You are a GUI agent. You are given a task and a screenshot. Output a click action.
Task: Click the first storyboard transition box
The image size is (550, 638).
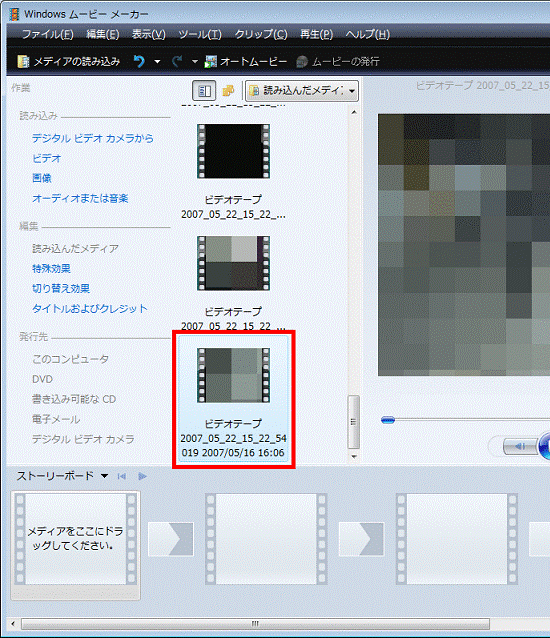point(170,539)
